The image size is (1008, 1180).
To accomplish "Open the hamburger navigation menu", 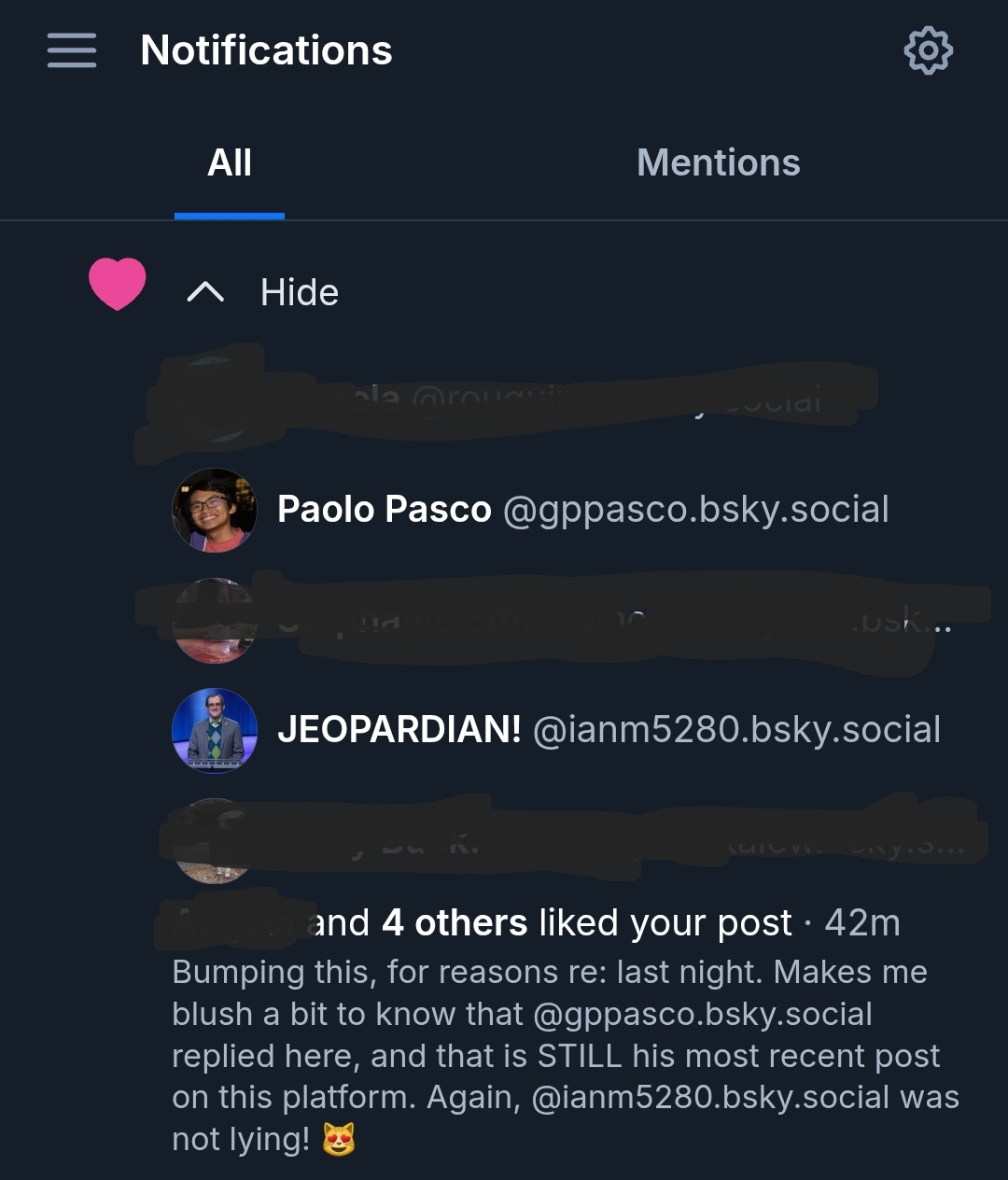I will [x=72, y=50].
